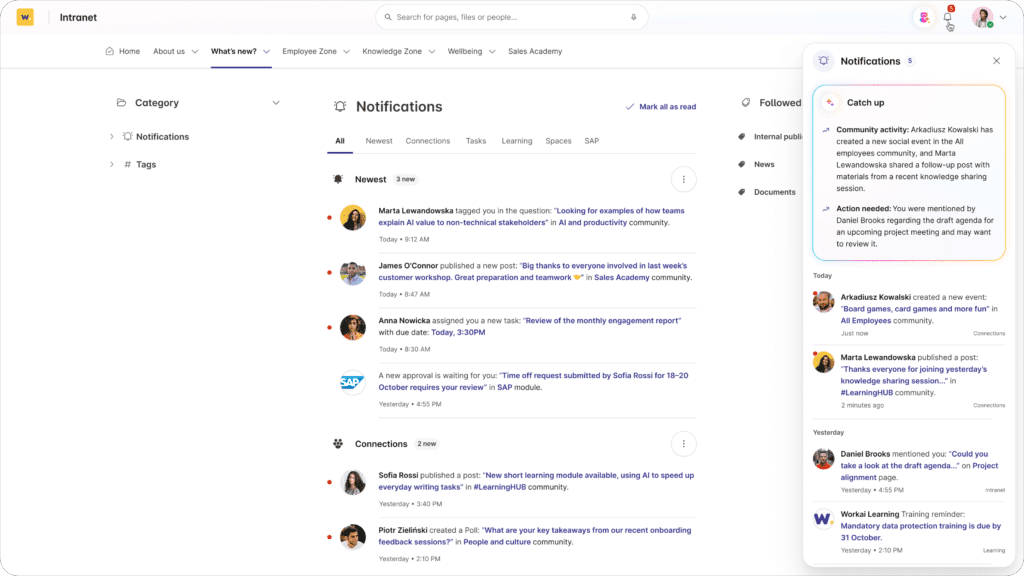Click the notification bell icon in header
The image size is (1024, 576).
tap(947, 17)
